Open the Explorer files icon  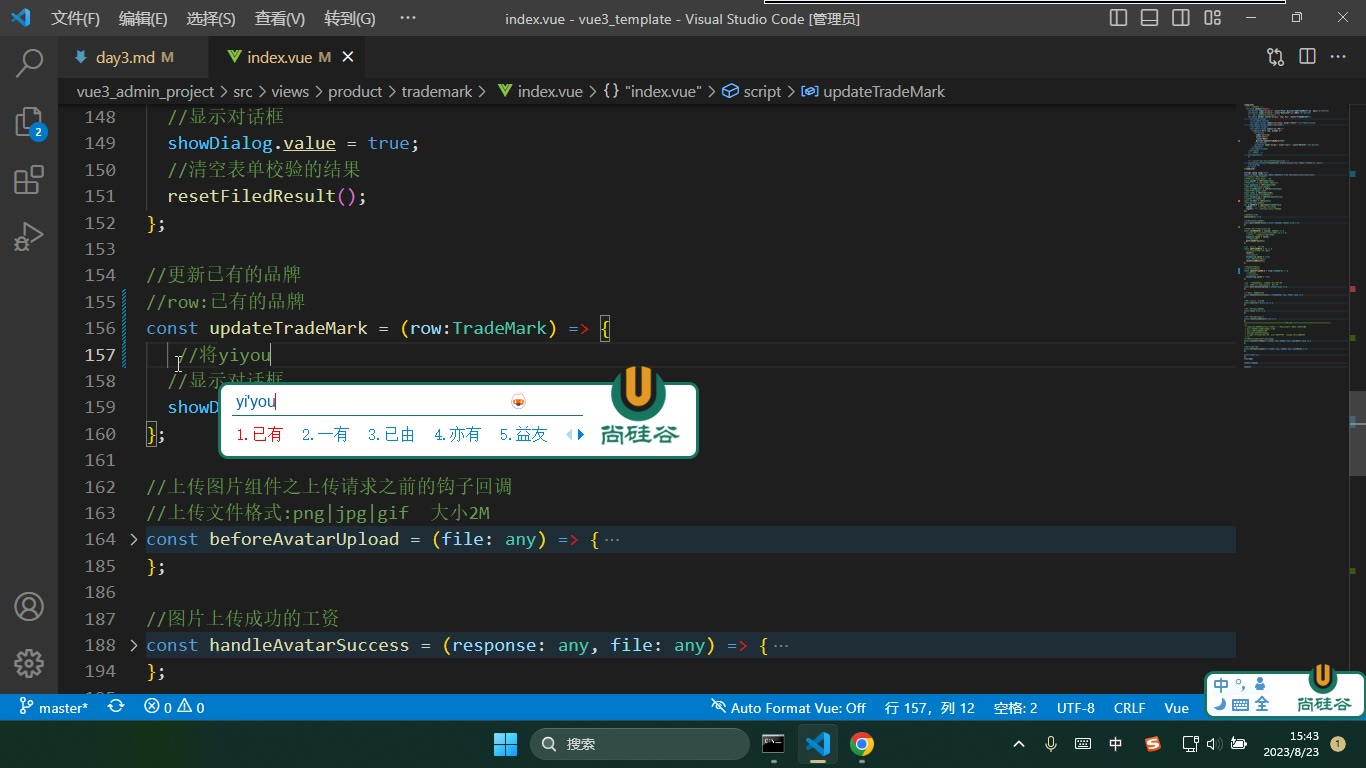[x=29, y=122]
